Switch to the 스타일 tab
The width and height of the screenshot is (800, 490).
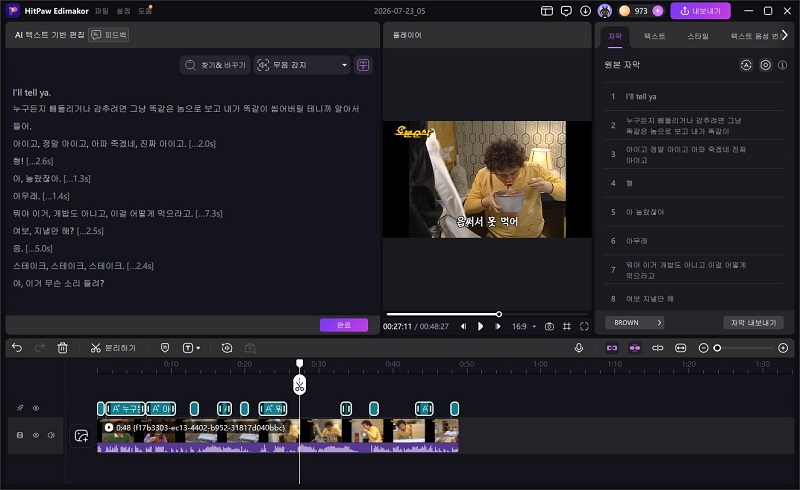tap(697, 36)
